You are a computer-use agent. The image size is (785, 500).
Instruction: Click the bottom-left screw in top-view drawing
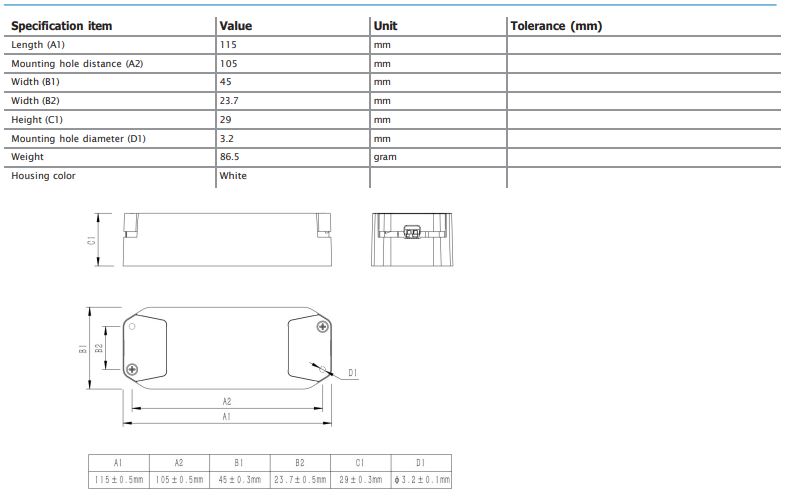(132, 369)
